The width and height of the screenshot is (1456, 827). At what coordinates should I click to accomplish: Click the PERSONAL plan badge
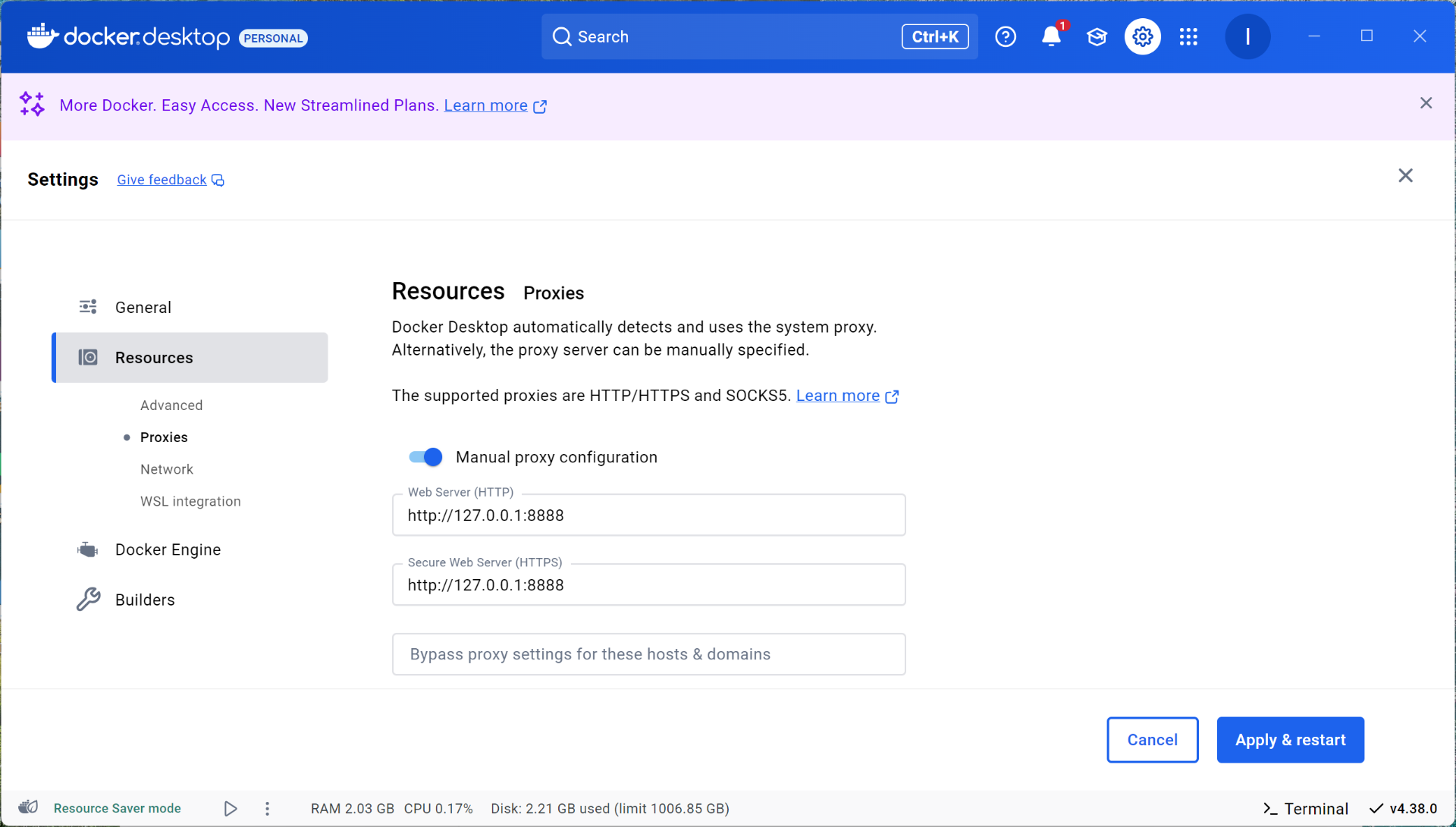[x=273, y=38]
